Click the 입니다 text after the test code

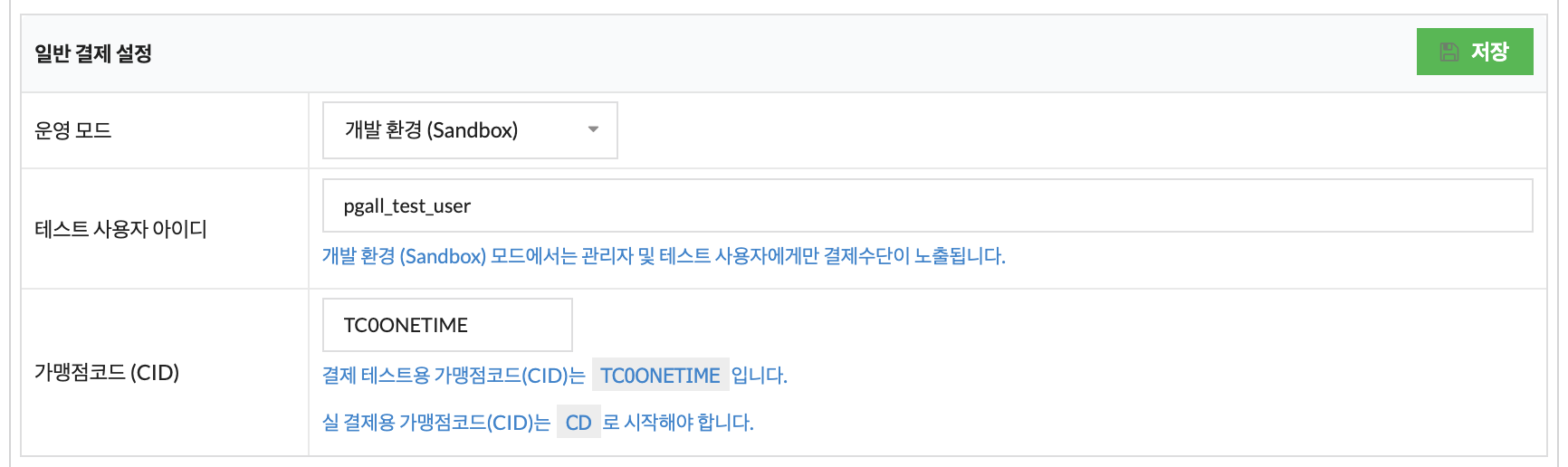pos(760,375)
